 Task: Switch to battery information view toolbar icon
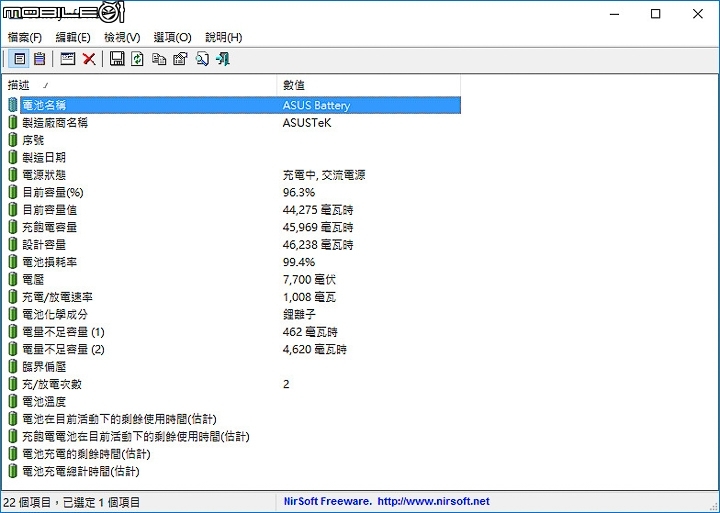(x=20, y=59)
